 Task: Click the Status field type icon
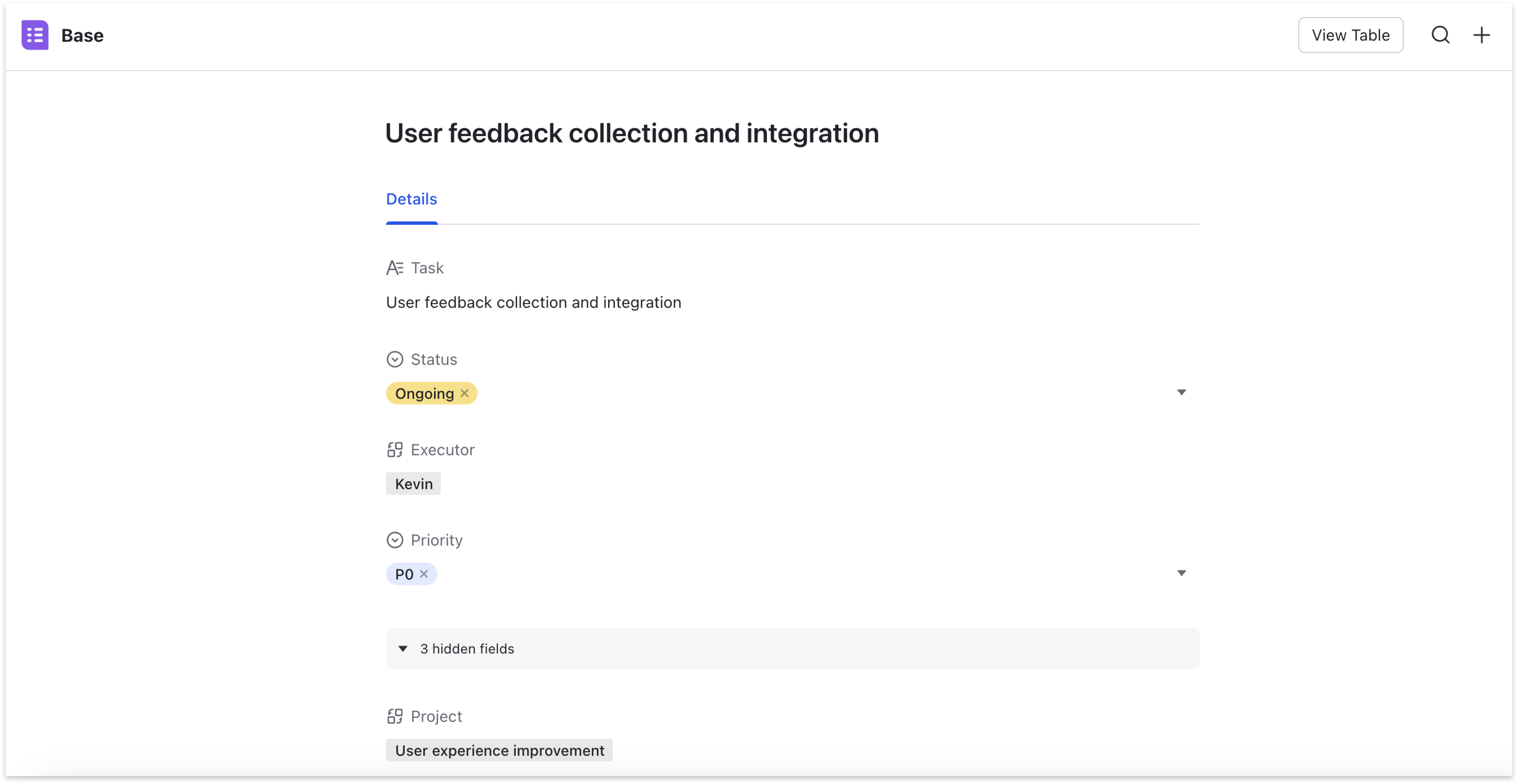394,359
